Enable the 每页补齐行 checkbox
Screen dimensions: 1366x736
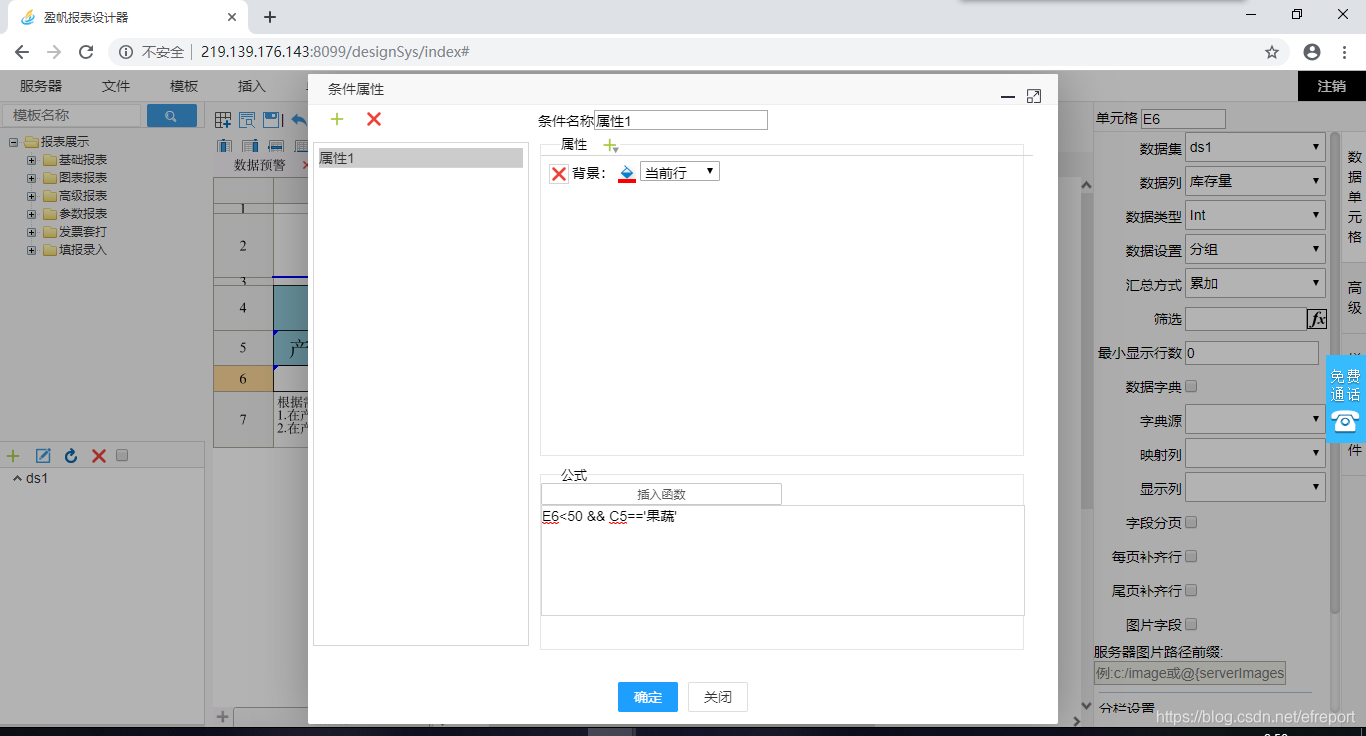pos(1191,556)
